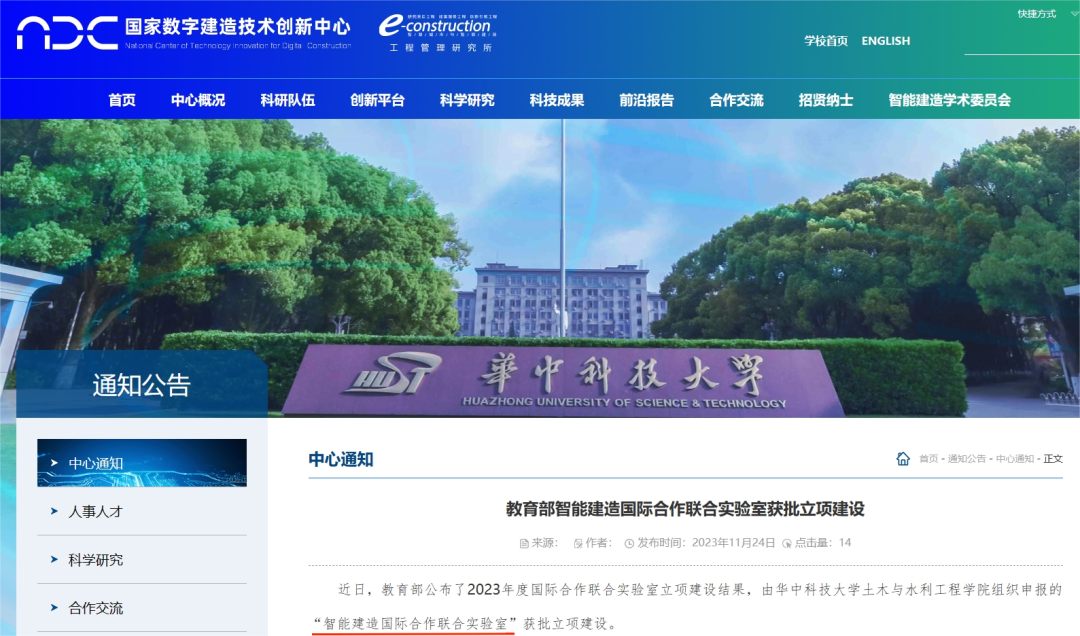The width and height of the screenshot is (1080, 636).
Task: Click the arrow icon beside 合作交流
Action: (x=54, y=607)
